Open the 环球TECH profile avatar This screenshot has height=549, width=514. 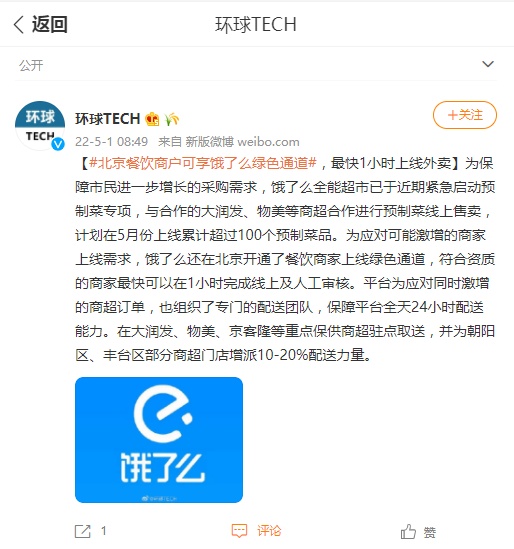click(40, 126)
